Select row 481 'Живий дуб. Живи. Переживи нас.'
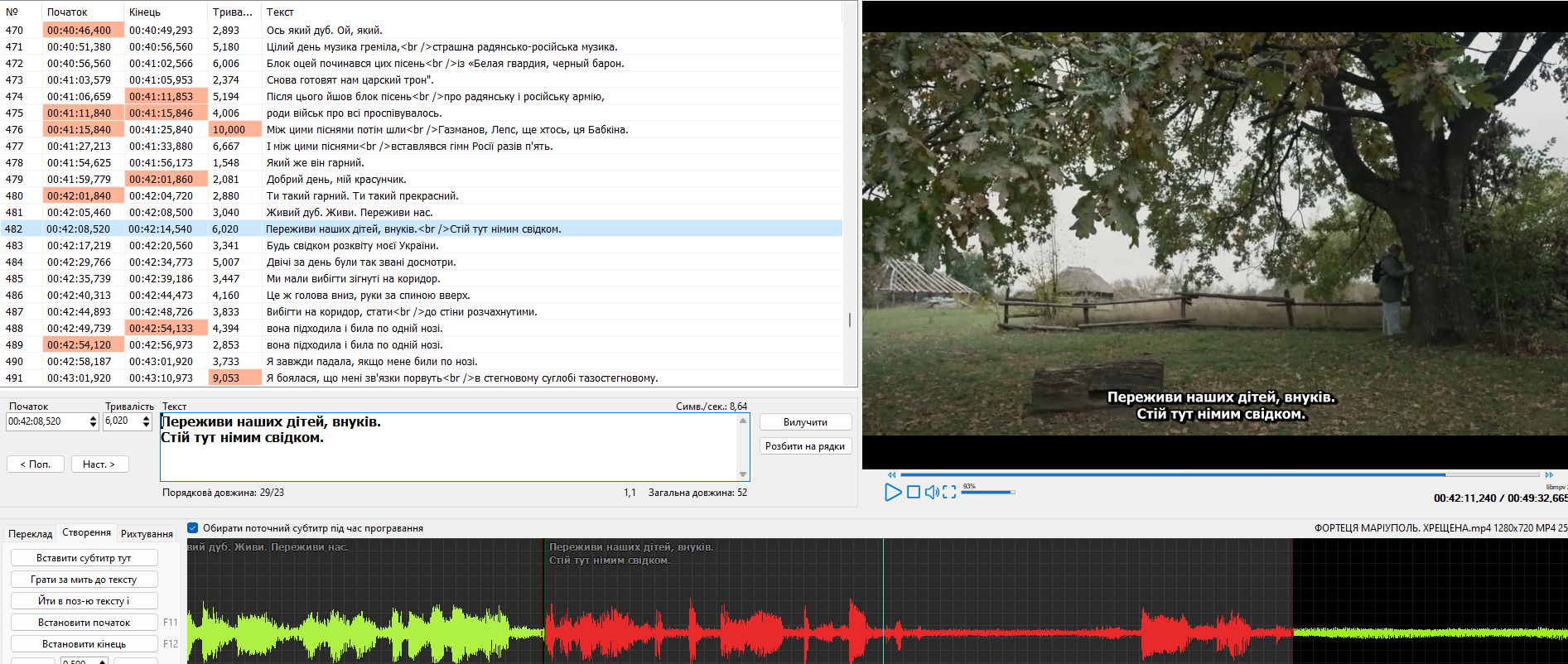The width and height of the screenshot is (1568, 664). [422, 212]
